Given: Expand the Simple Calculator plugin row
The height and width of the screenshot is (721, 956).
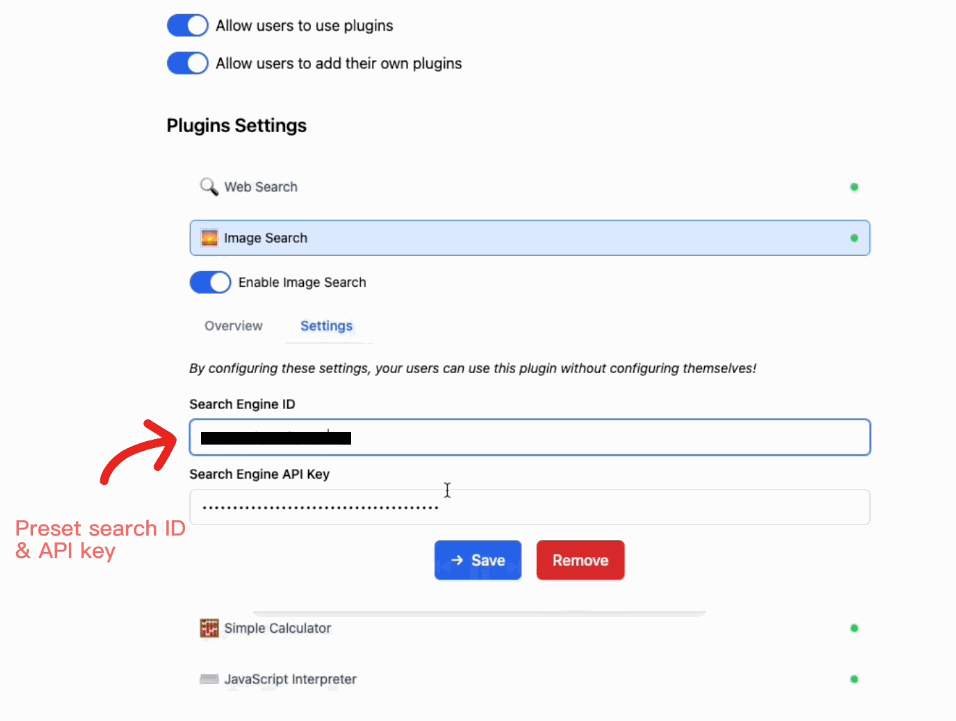Looking at the screenshot, I should tap(500, 628).
